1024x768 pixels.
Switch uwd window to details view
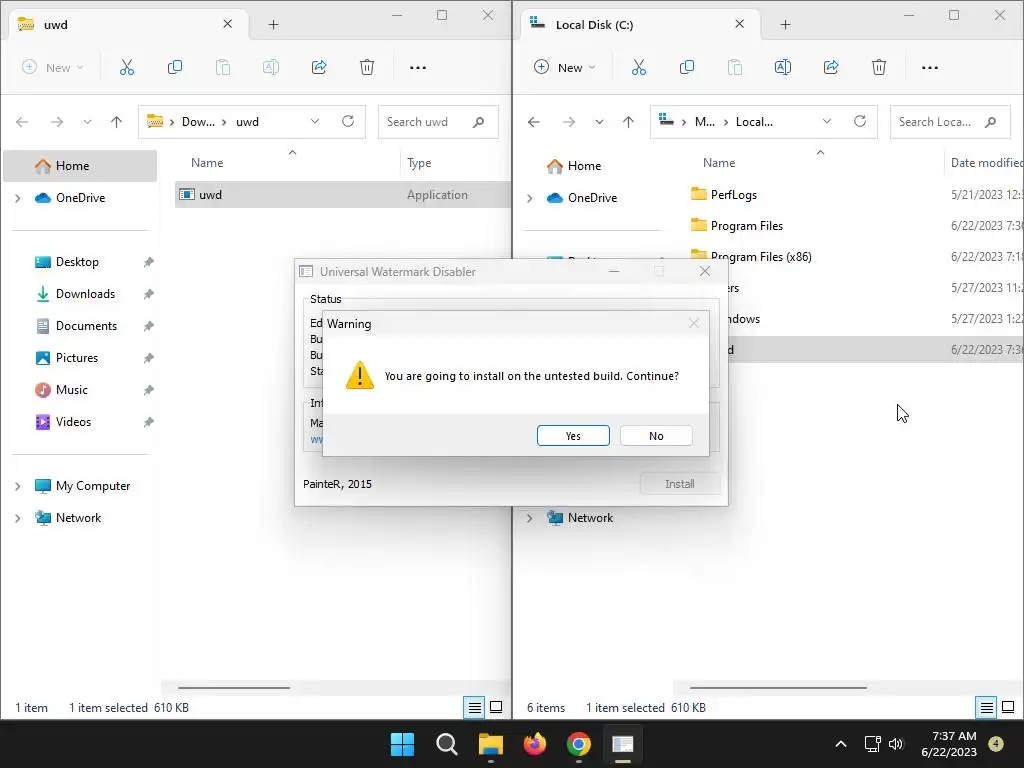[475, 707]
